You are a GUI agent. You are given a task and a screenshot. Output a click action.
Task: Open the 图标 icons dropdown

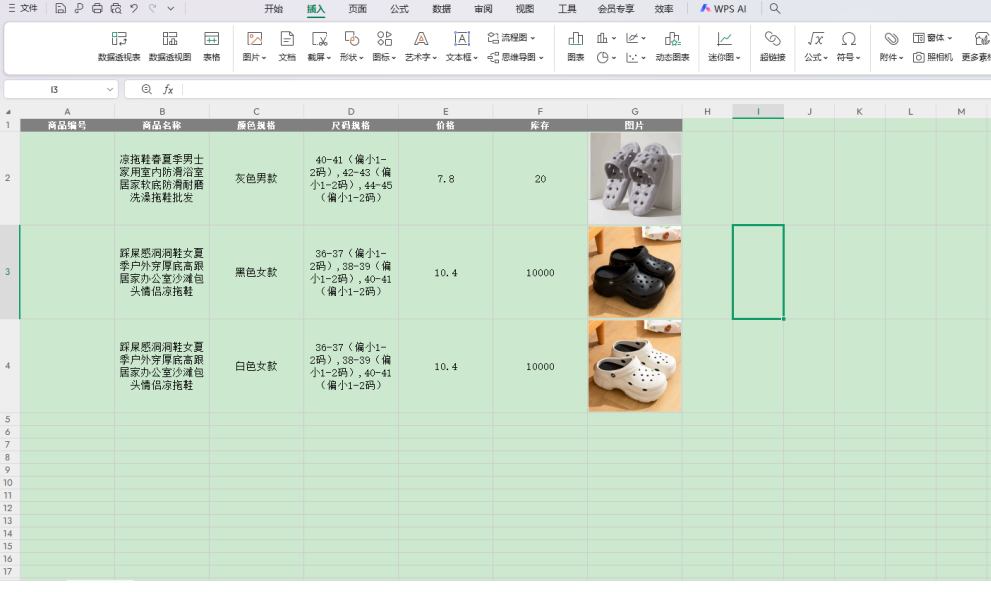coord(384,47)
